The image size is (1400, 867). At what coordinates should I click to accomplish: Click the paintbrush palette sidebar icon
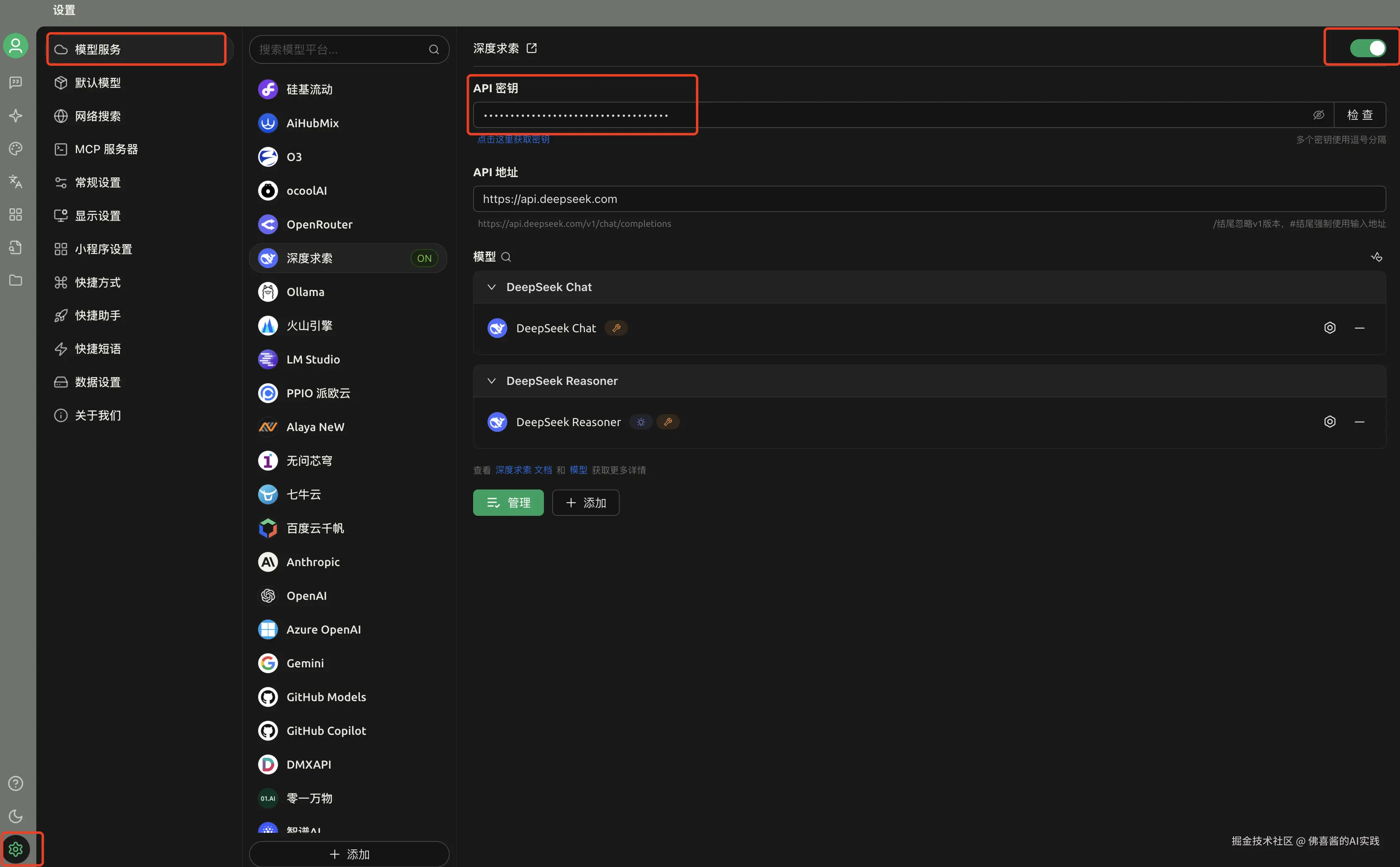tap(16, 149)
